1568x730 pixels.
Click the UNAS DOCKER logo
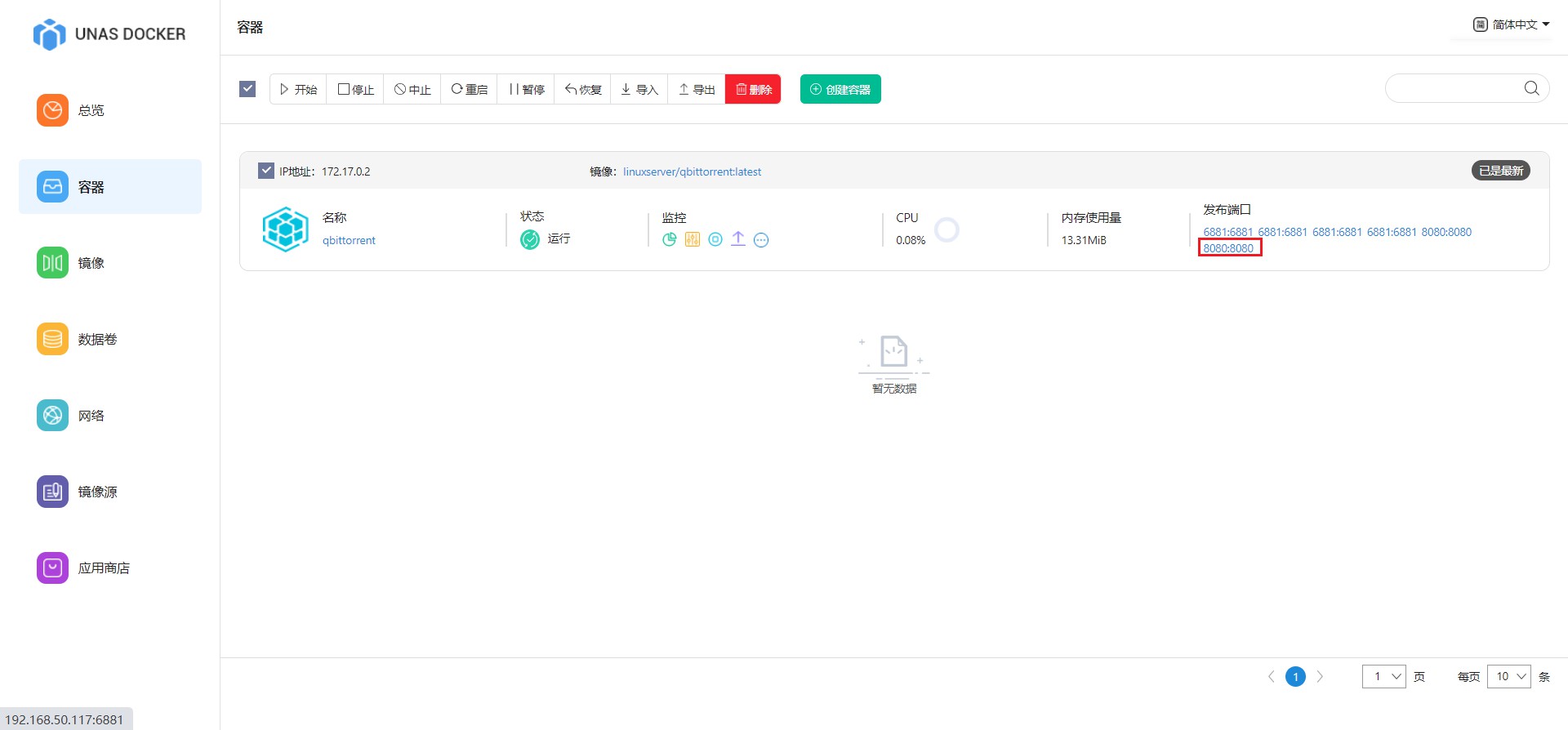pos(109,34)
